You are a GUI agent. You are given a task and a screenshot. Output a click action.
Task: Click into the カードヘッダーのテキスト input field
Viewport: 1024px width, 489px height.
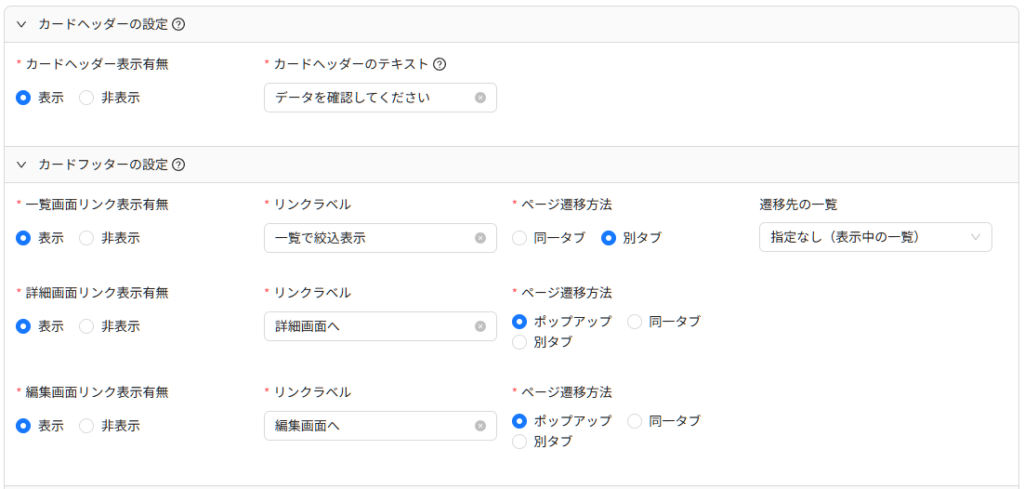pyautogui.click(x=380, y=97)
